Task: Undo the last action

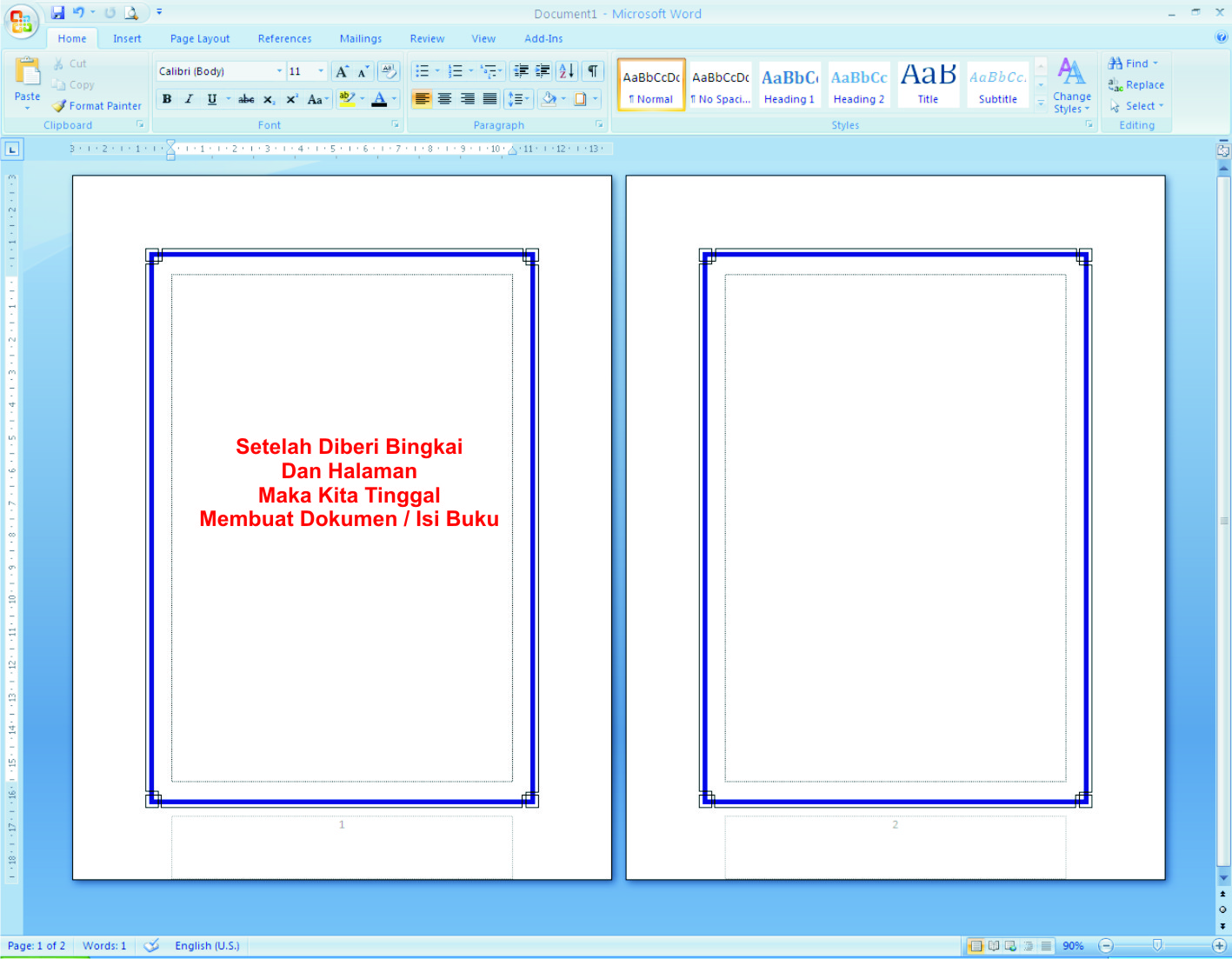Action: [x=79, y=13]
